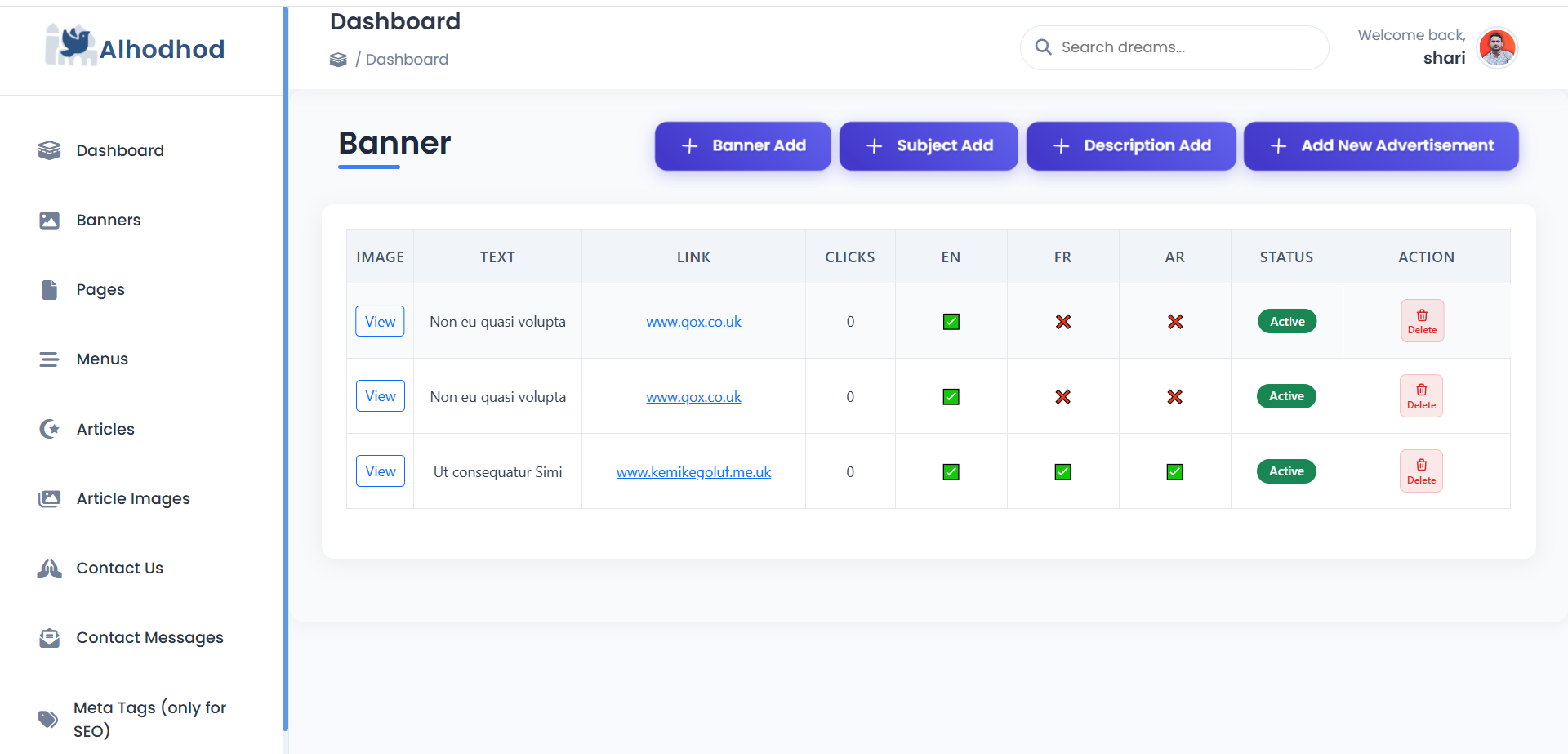Toggle AR checkmark for Ut consequatur Simi
1568x754 pixels.
(1174, 472)
